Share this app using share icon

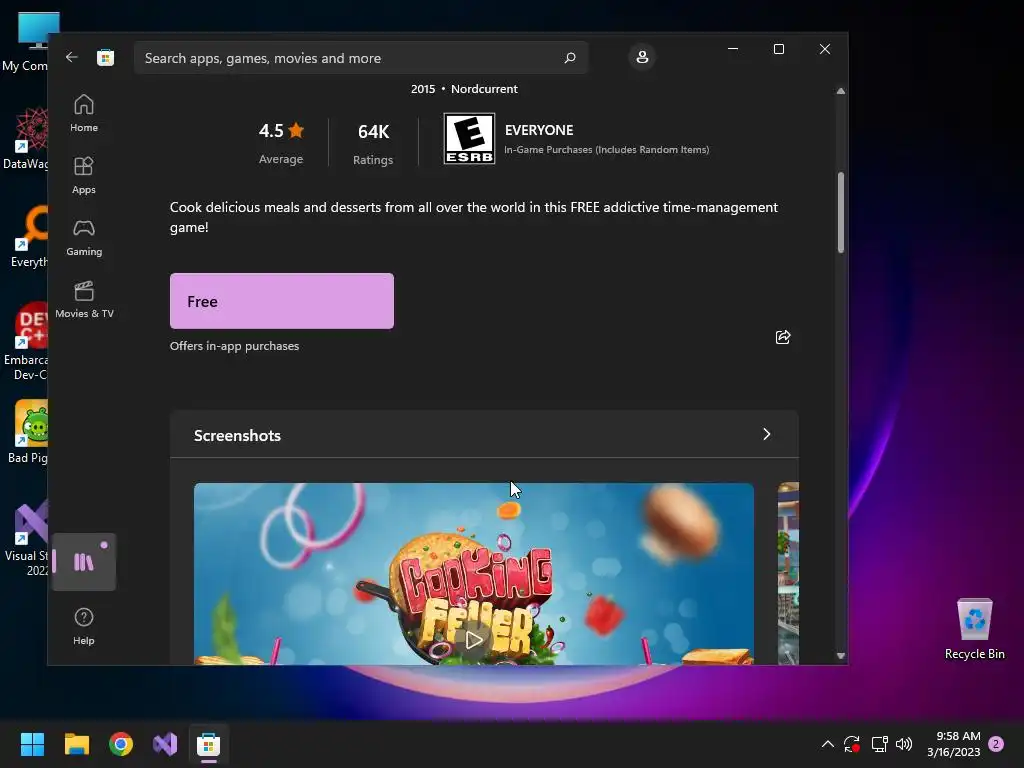tap(782, 337)
